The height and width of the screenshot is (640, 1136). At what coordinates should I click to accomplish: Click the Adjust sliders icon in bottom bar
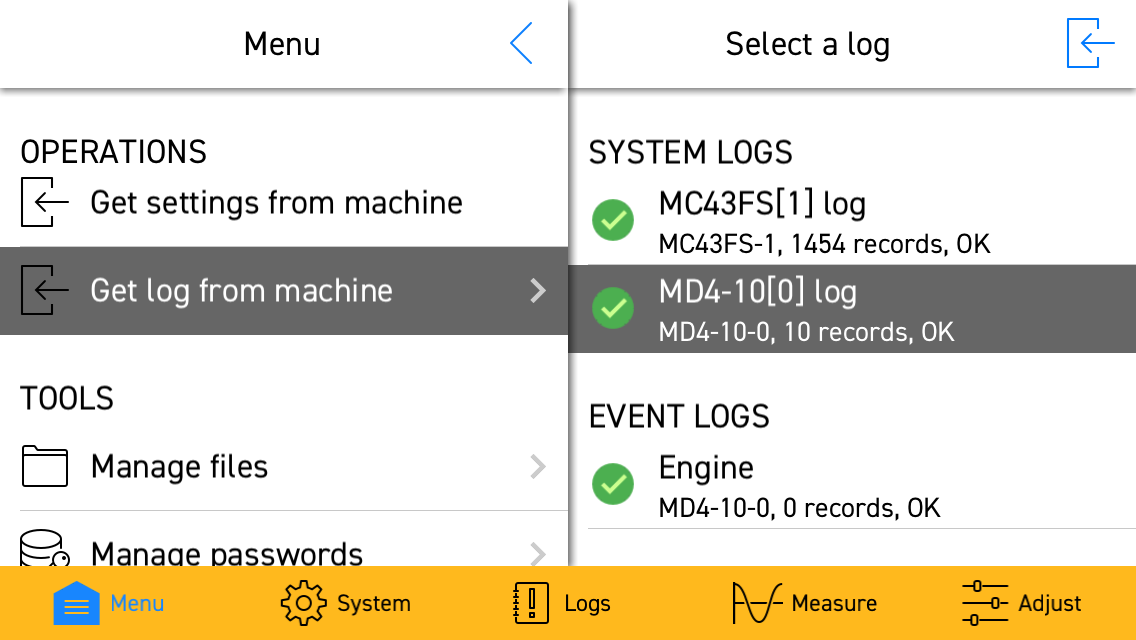pos(985,603)
